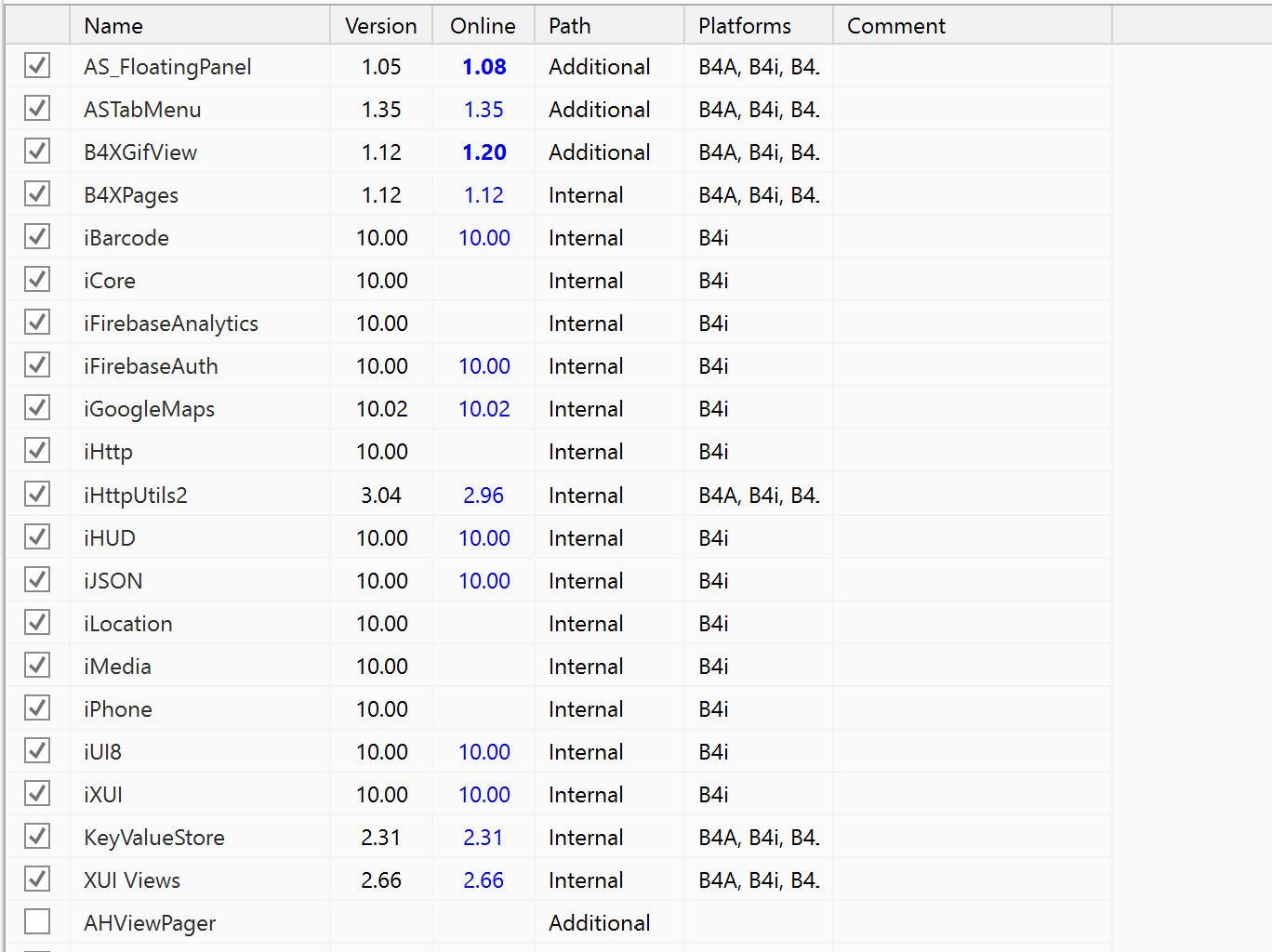Open online version 2.31 of KeyValueStore
This screenshot has height=952, width=1272.
click(x=484, y=838)
